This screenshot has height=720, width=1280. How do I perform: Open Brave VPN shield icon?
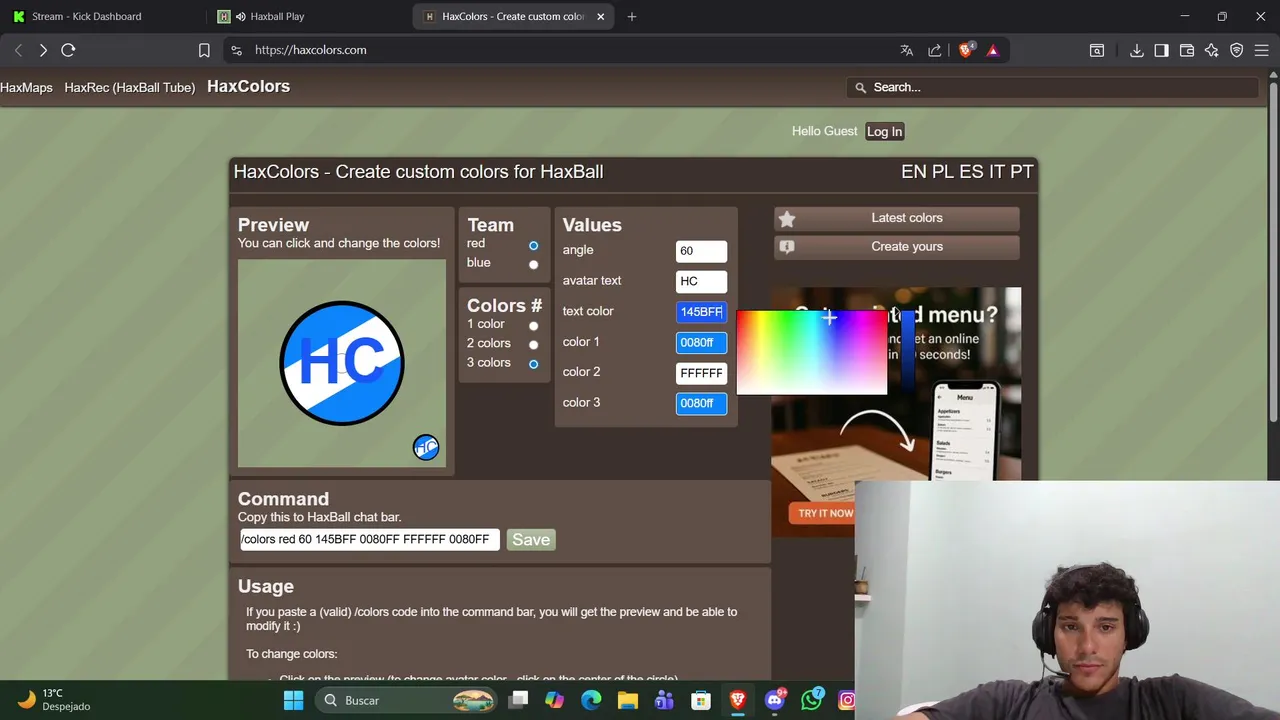[x=1237, y=50]
